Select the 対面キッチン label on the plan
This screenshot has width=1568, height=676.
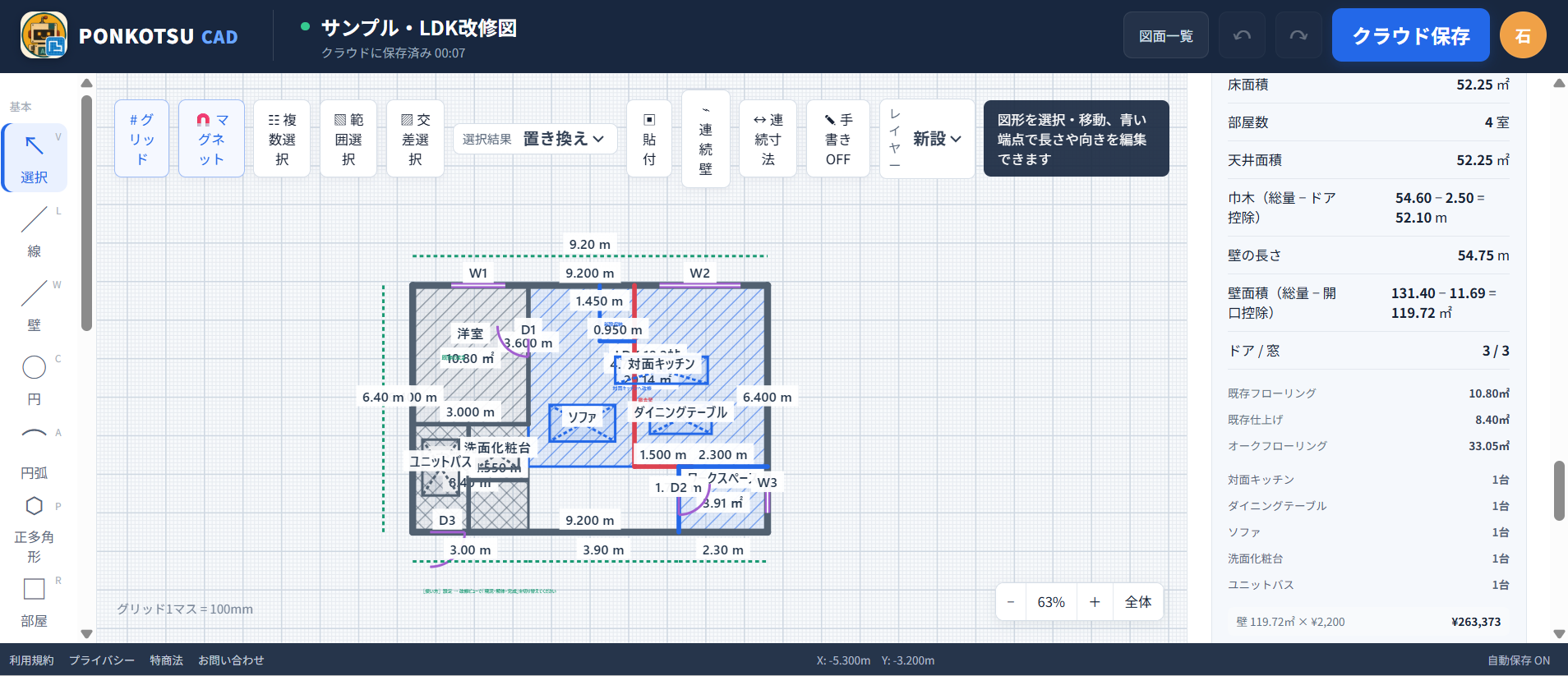pos(662,363)
